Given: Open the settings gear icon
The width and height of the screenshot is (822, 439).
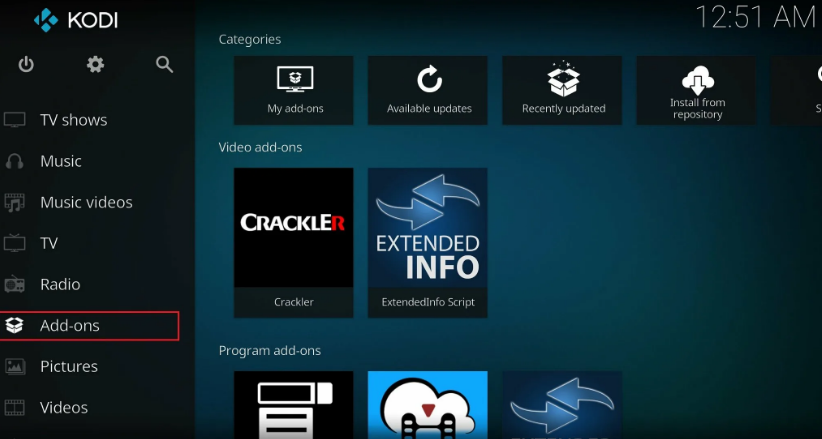Looking at the screenshot, I should pos(95,65).
